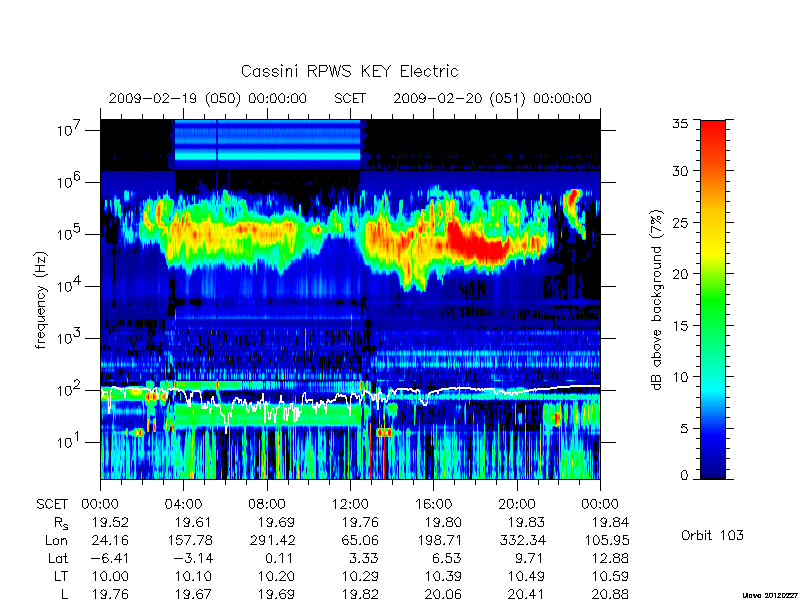Image resolution: width=800 pixels, height=600 pixels.
Task: Click the "Orbit 103" label
Action: [x=712, y=535]
